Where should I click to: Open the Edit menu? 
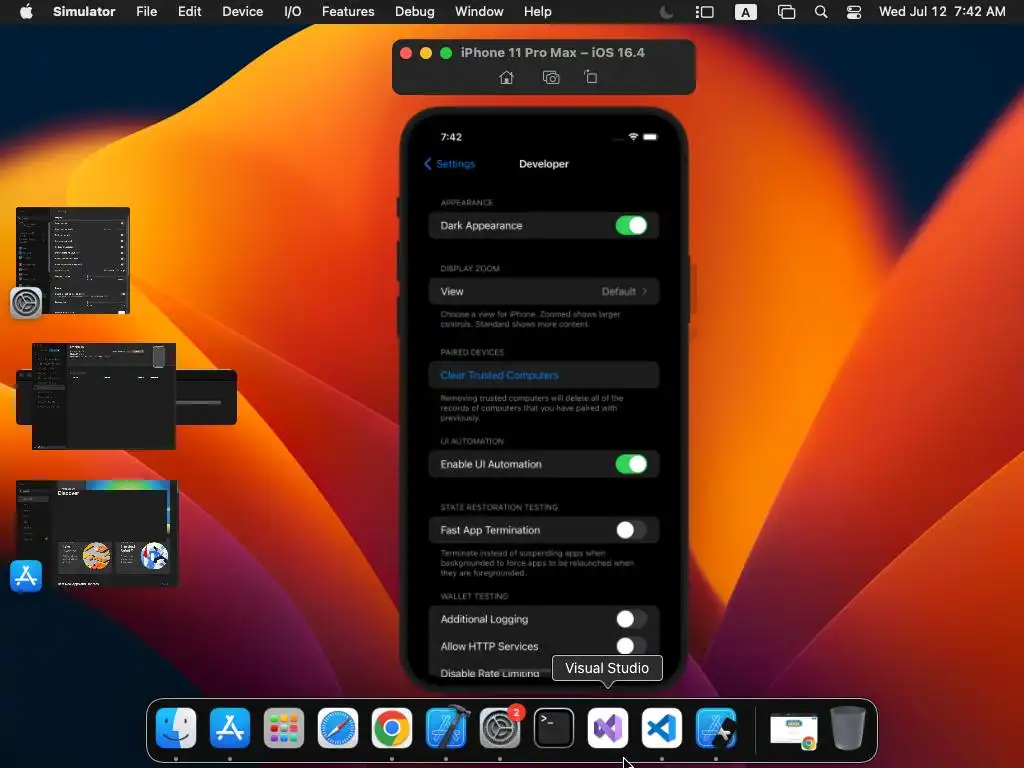point(189,12)
